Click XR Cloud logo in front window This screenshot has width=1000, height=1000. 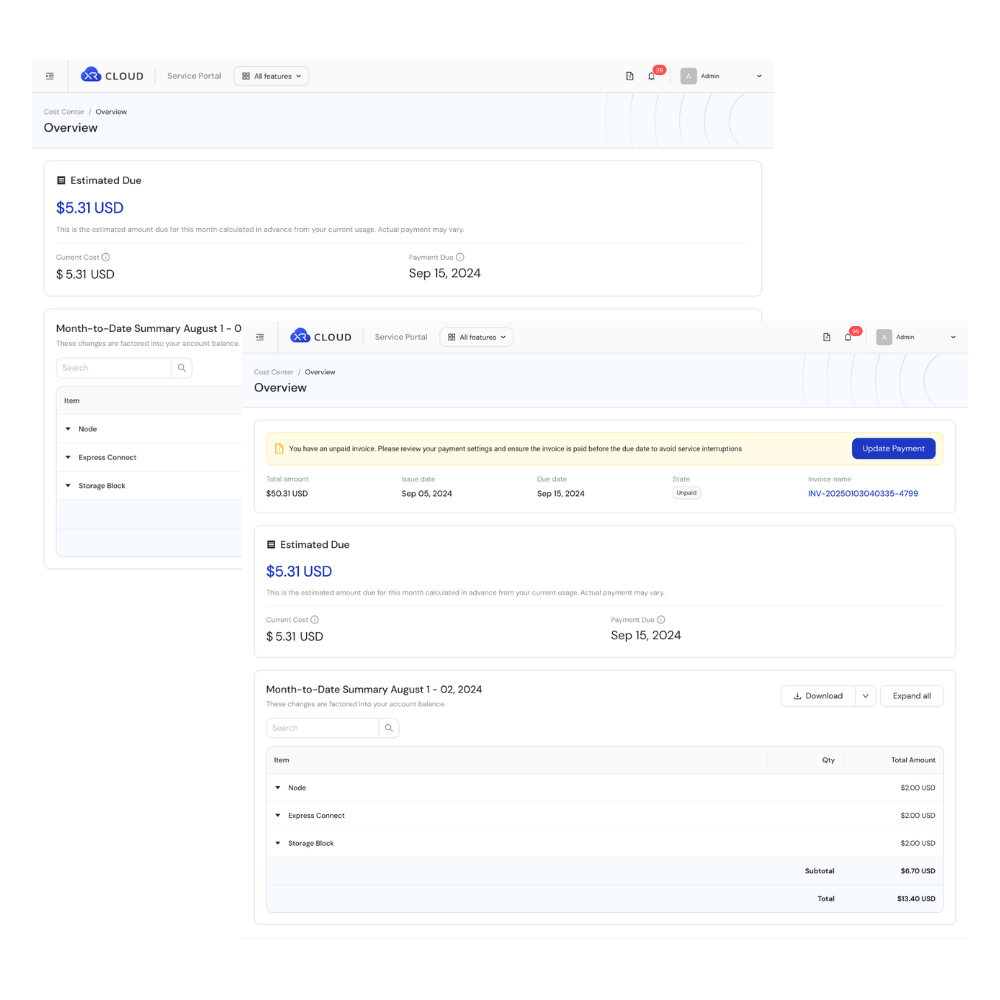pyautogui.click(x=321, y=336)
